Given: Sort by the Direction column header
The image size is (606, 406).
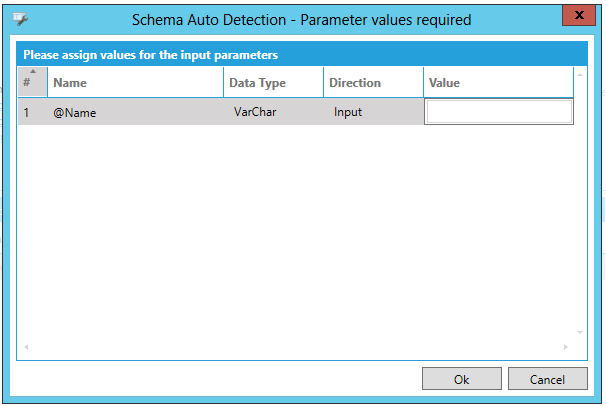Looking at the screenshot, I should (x=372, y=83).
